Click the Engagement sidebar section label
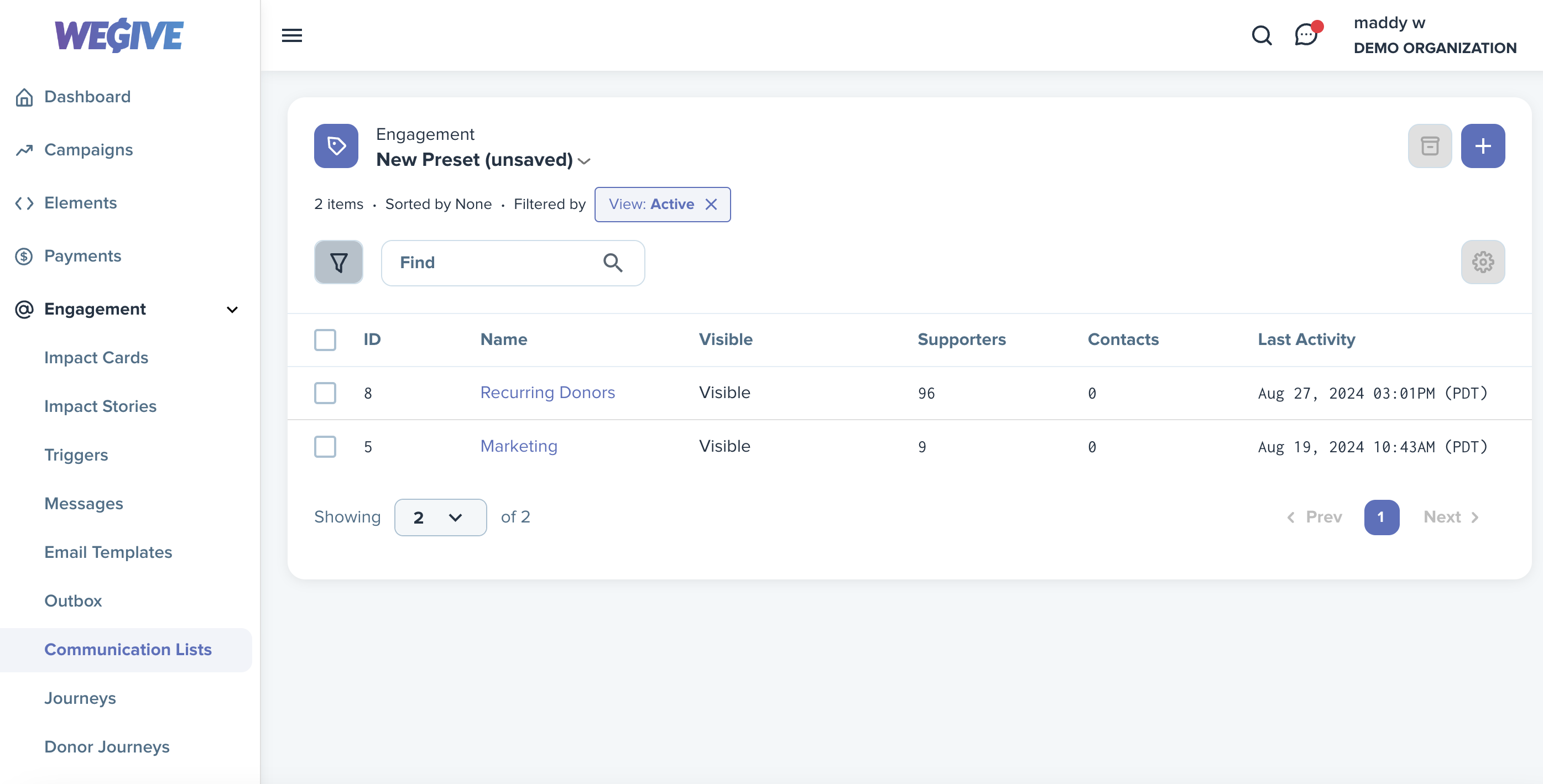The image size is (1543, 784). 95,309
